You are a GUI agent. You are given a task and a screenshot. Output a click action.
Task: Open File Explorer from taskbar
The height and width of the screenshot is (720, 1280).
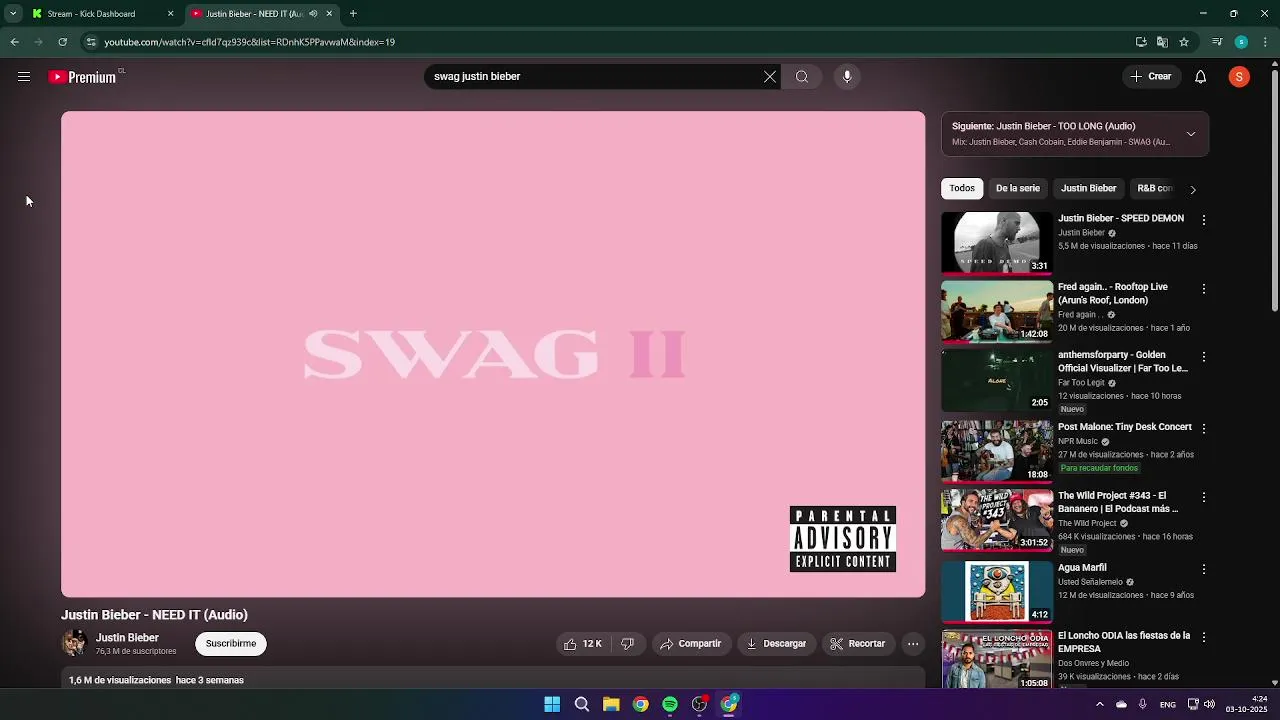point(611,704)
